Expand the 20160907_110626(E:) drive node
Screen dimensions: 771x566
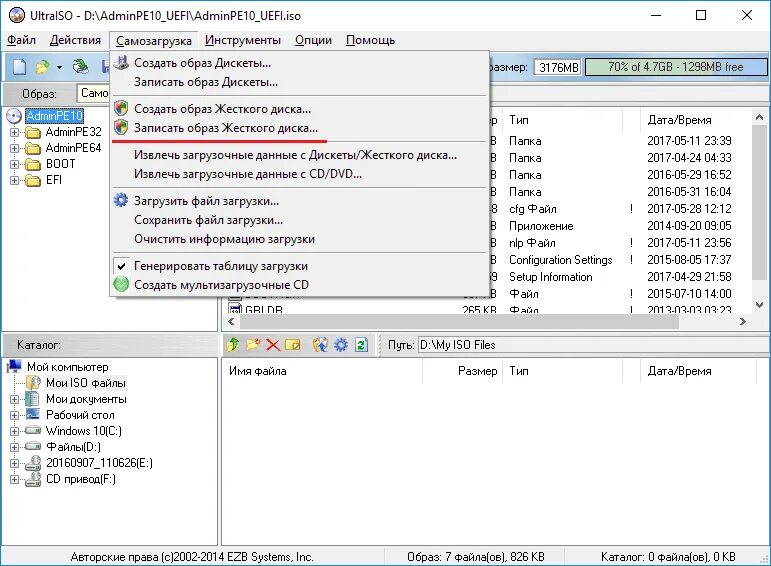pyautogui.click(x=14, y=463)
